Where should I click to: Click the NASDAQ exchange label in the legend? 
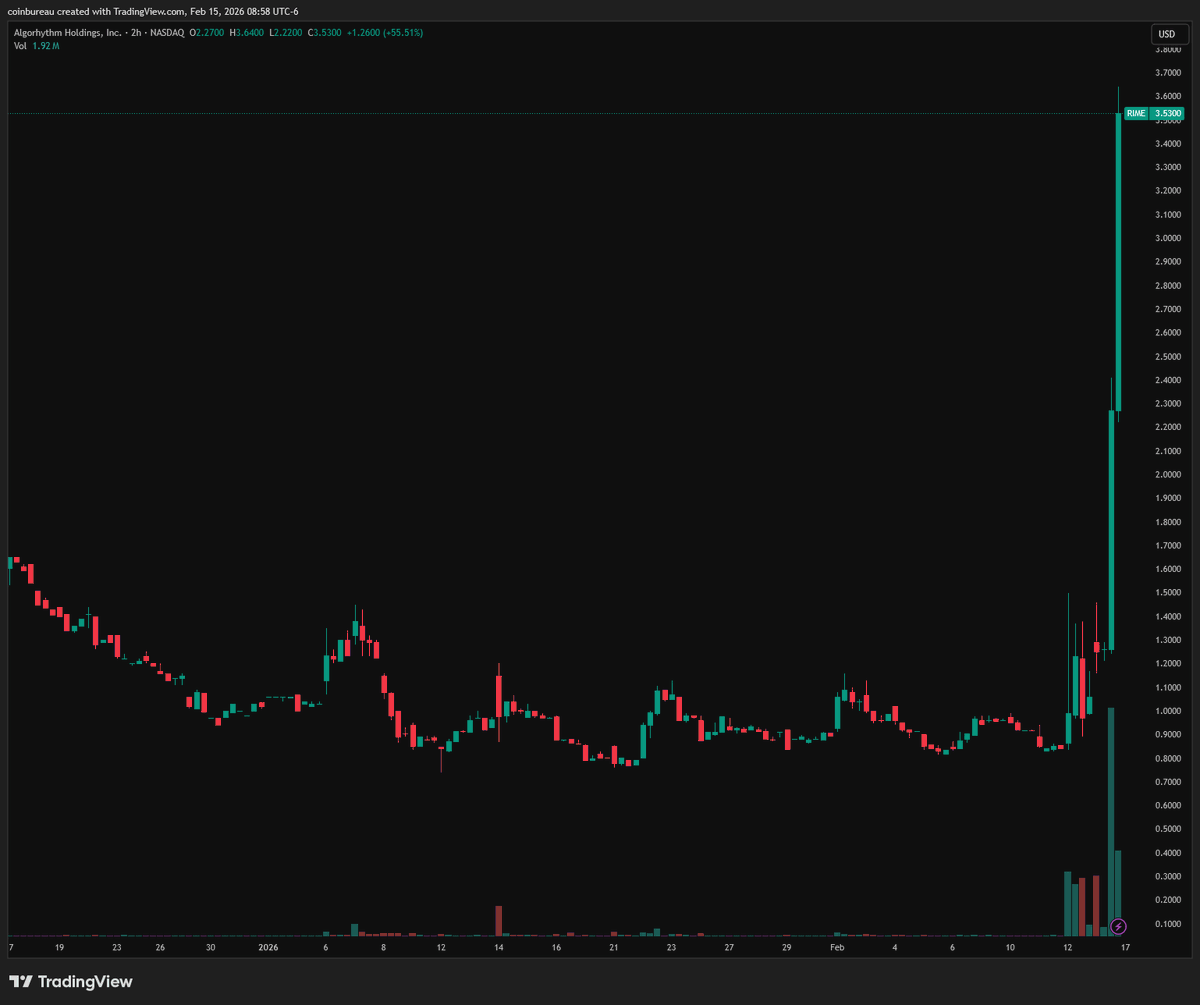(x=168, y=32)
